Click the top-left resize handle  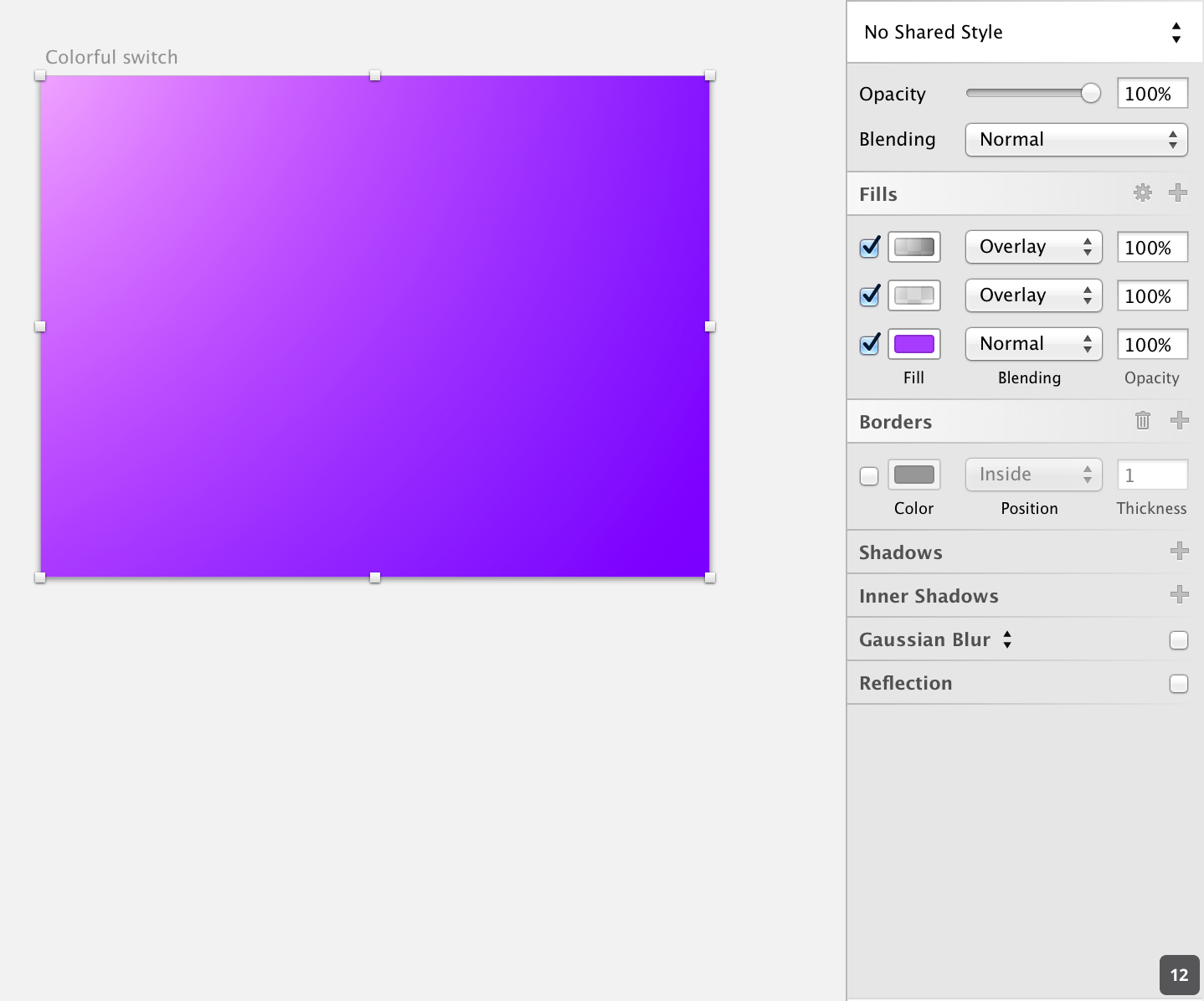tap(40, 75)
